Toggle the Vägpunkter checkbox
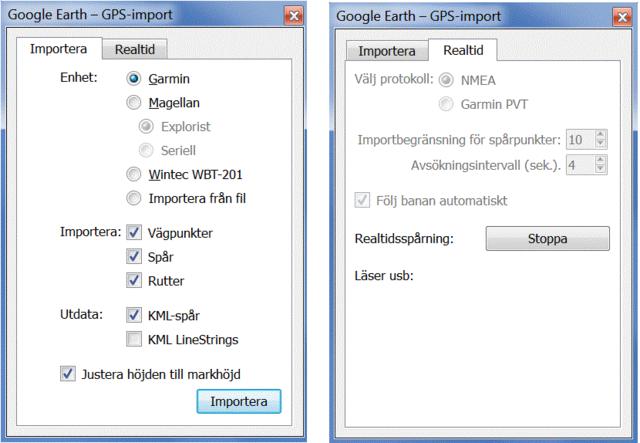 click(134, 233)
